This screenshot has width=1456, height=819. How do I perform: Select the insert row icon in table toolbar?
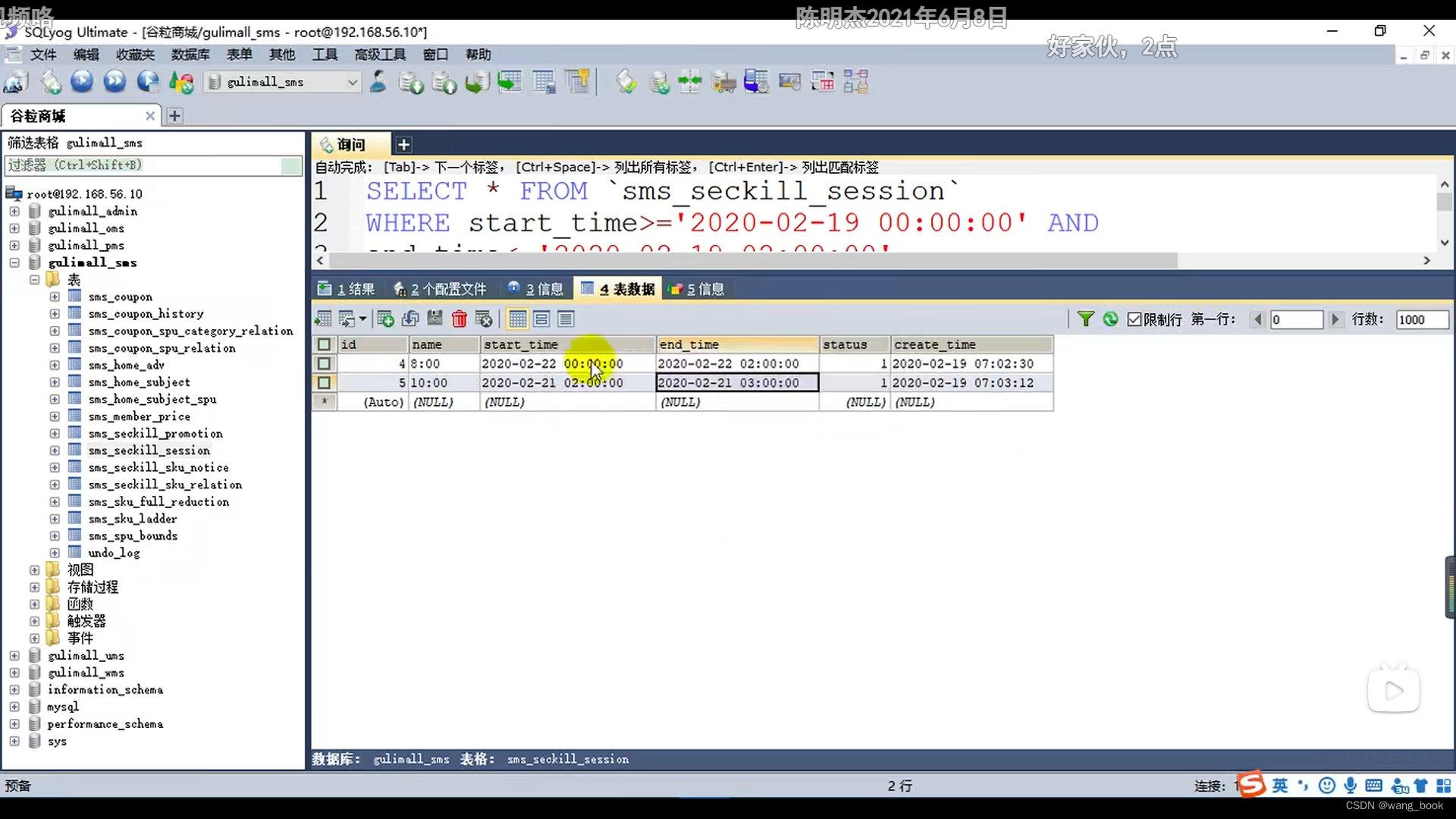tap(386, 319)
